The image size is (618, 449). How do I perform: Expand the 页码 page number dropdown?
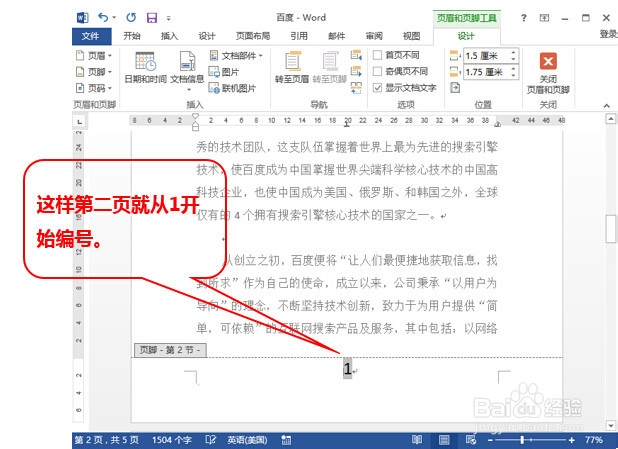(94, 88)
